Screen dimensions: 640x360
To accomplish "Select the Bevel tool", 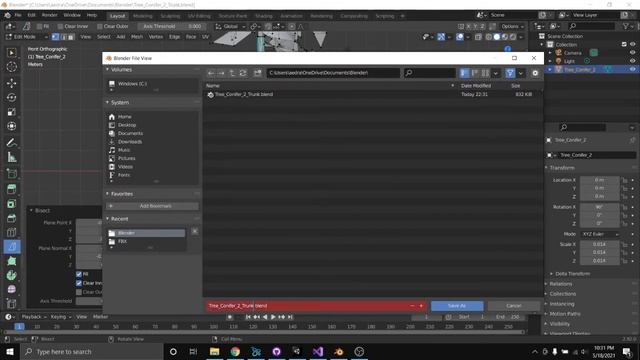I will tap(12, 218).
